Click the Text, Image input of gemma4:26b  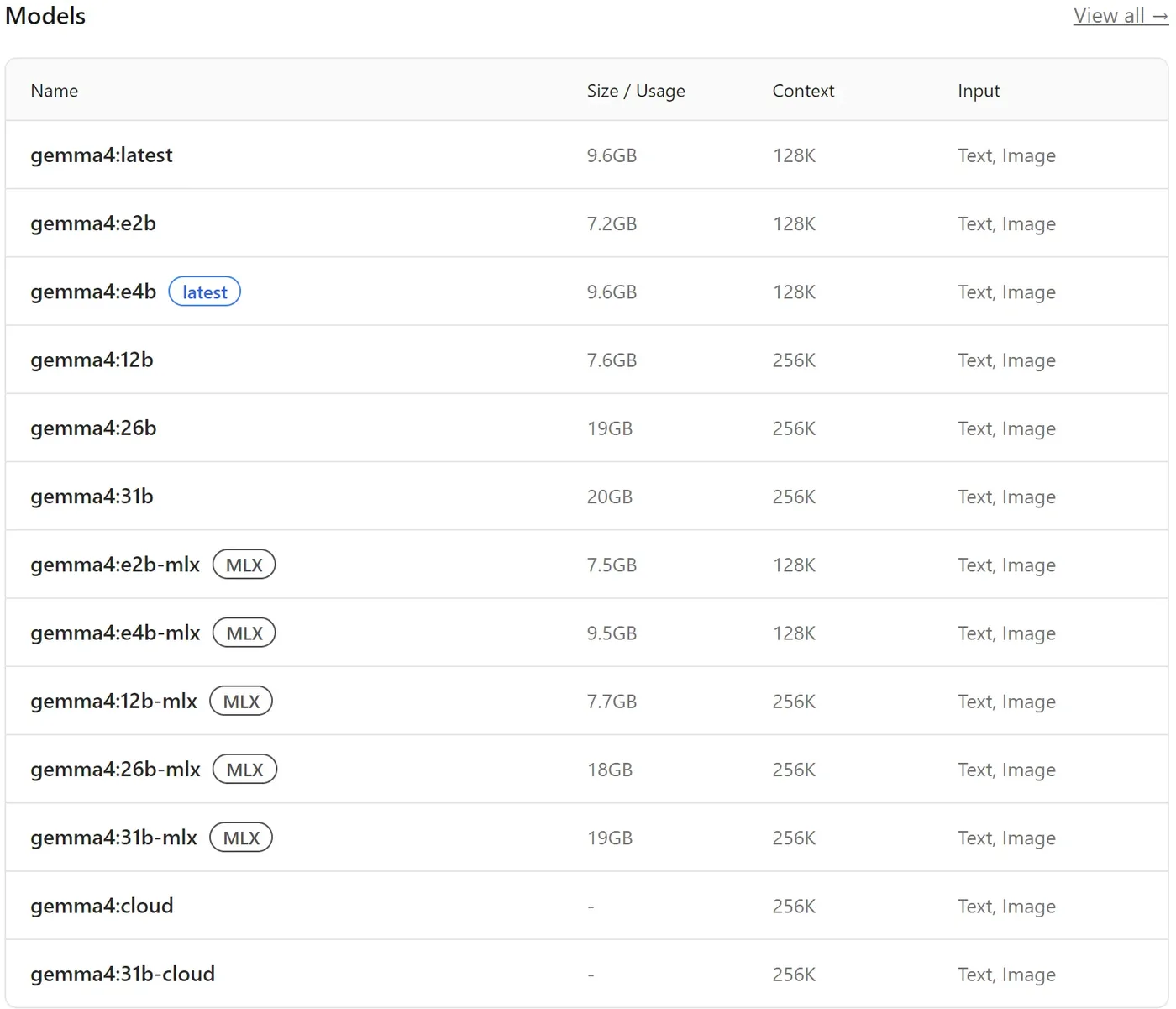coord(1006,428)
